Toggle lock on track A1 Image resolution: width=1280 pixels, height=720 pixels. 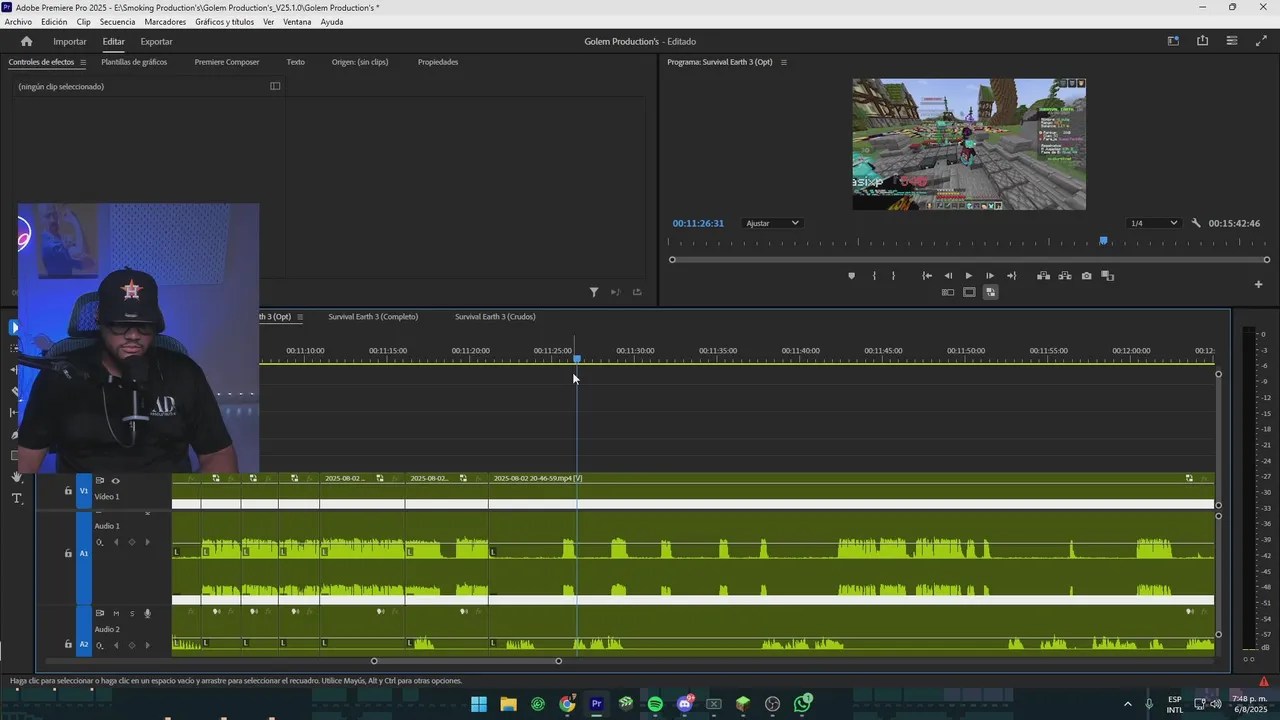68,553
